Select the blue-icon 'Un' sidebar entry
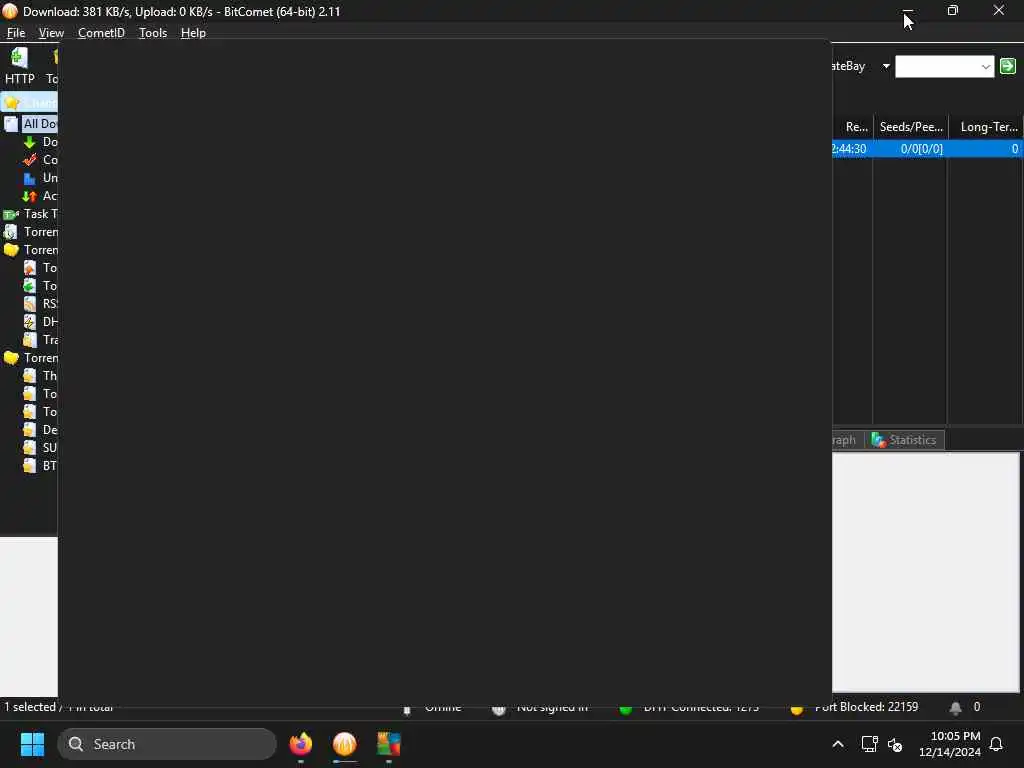 point(40,178)
